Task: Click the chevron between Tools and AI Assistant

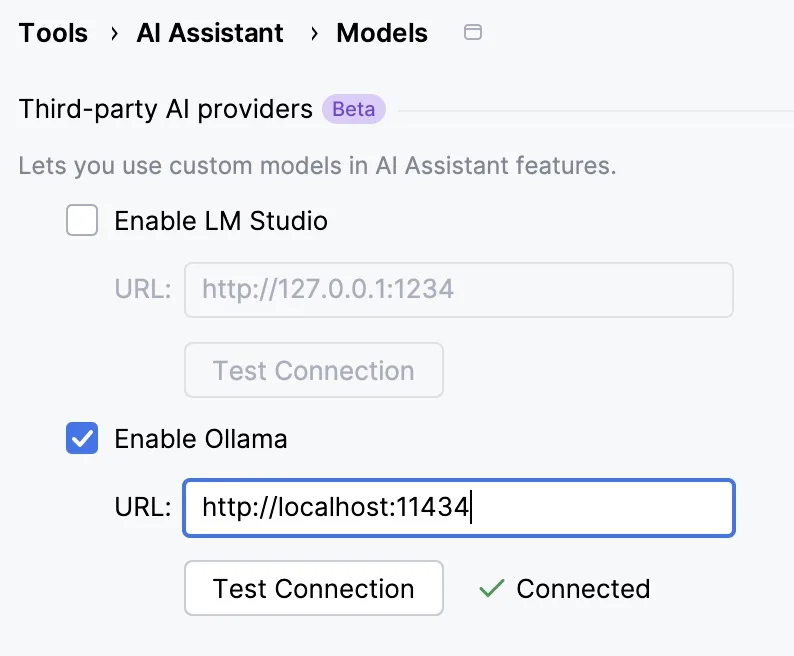Action: point(112,33)
